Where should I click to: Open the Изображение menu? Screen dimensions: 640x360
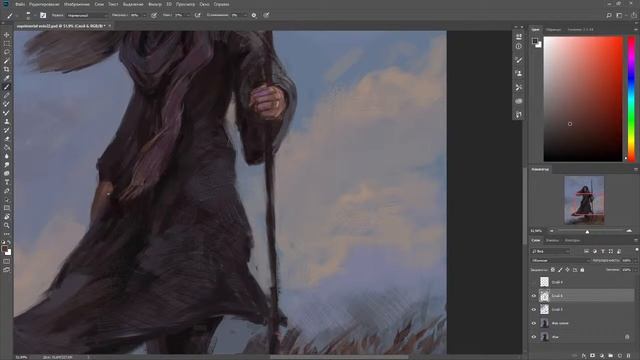[77, 4]
